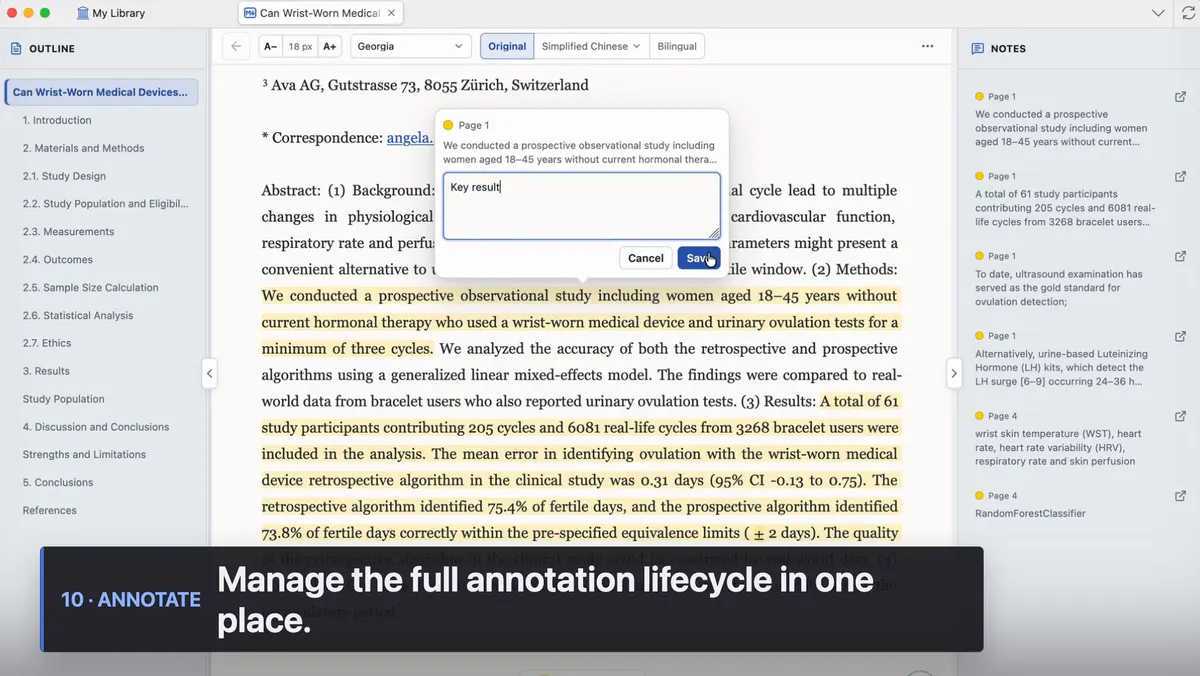This screenshot has height=676, width=1200.
Task: Close the Can Wrist-Worn Medical tab
Action: (392, 13)
